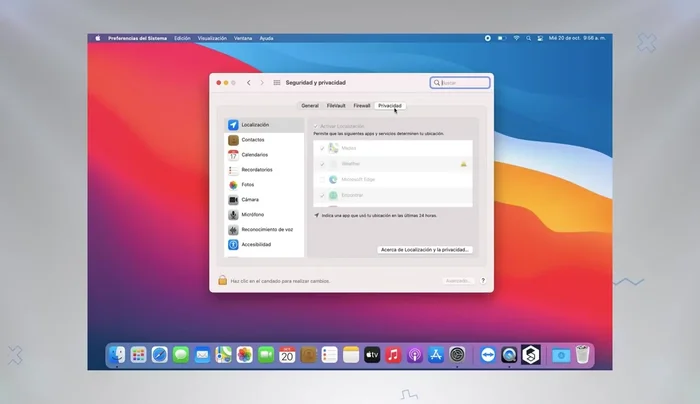Switch to the Firewall tab

[362, 105]
